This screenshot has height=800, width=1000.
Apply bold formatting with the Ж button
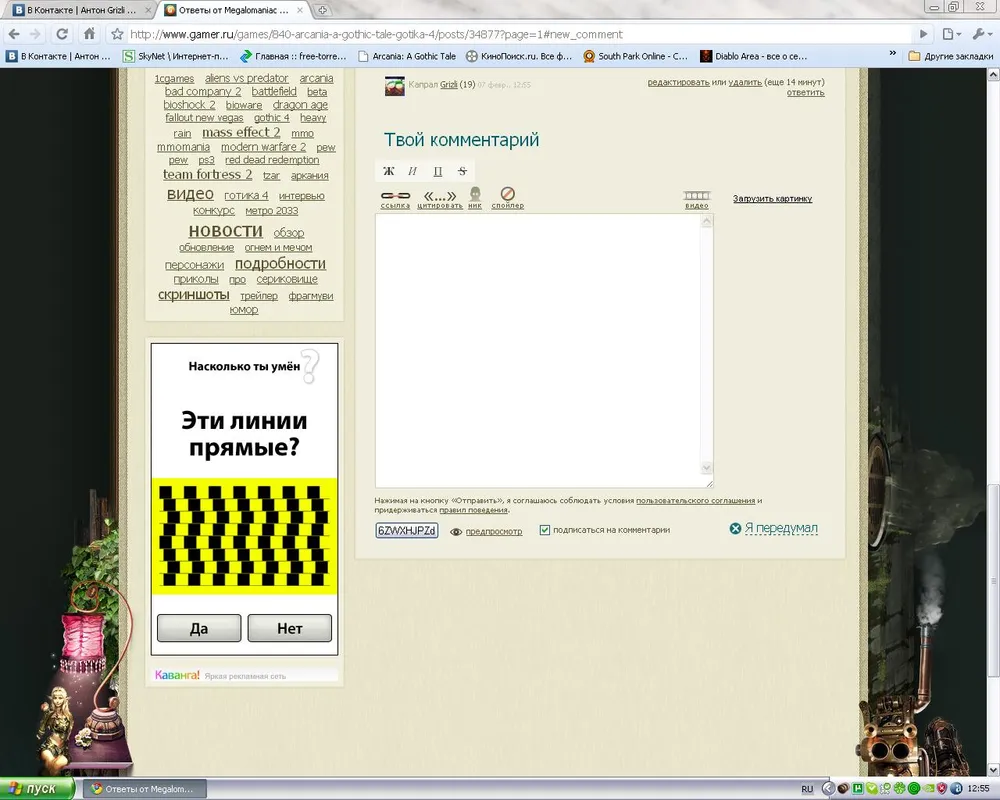tap(389, 171)
